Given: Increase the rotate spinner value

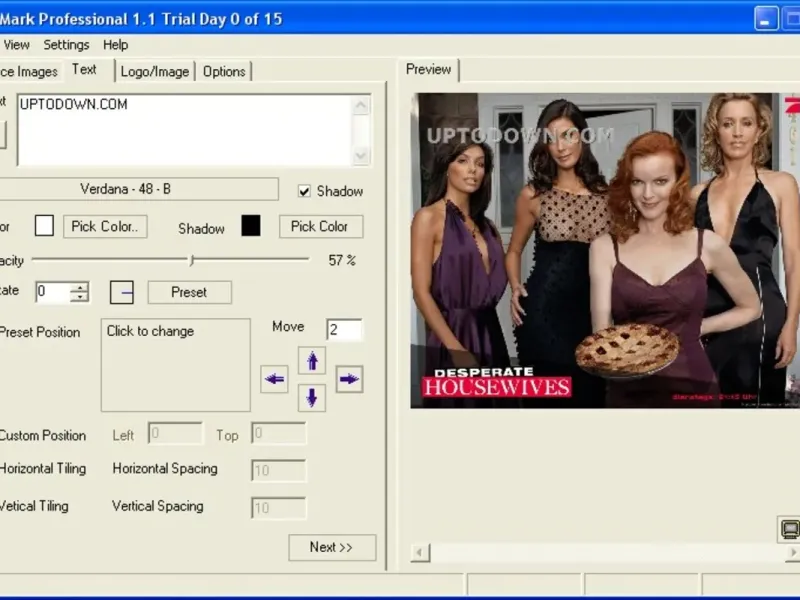Looking at the screenshot, I should tap(80, 288).
